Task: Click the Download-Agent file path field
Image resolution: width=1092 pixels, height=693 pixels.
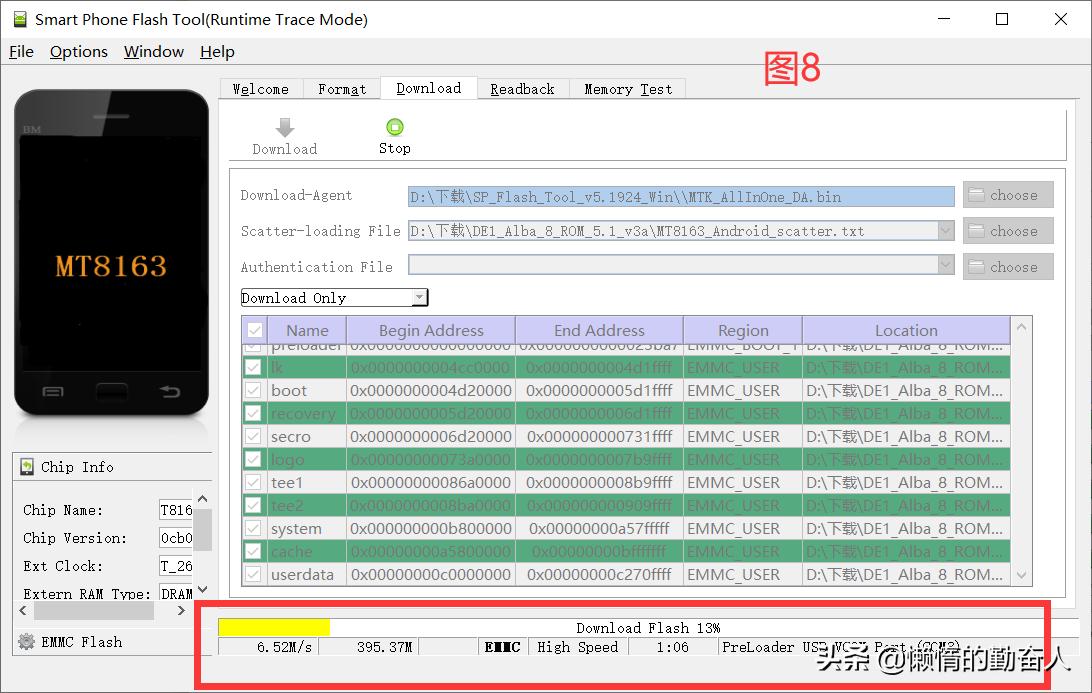Action: click(x=681, y=197)
